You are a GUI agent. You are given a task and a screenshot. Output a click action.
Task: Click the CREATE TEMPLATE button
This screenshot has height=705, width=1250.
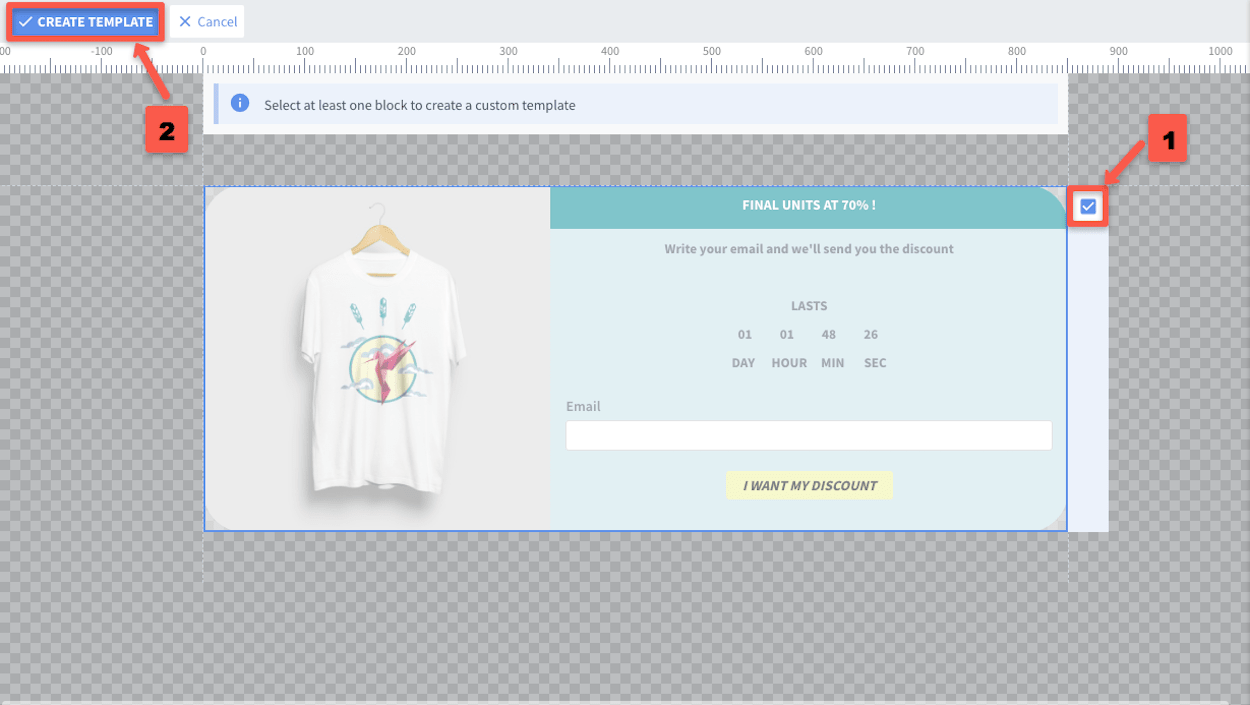(85, 22)
